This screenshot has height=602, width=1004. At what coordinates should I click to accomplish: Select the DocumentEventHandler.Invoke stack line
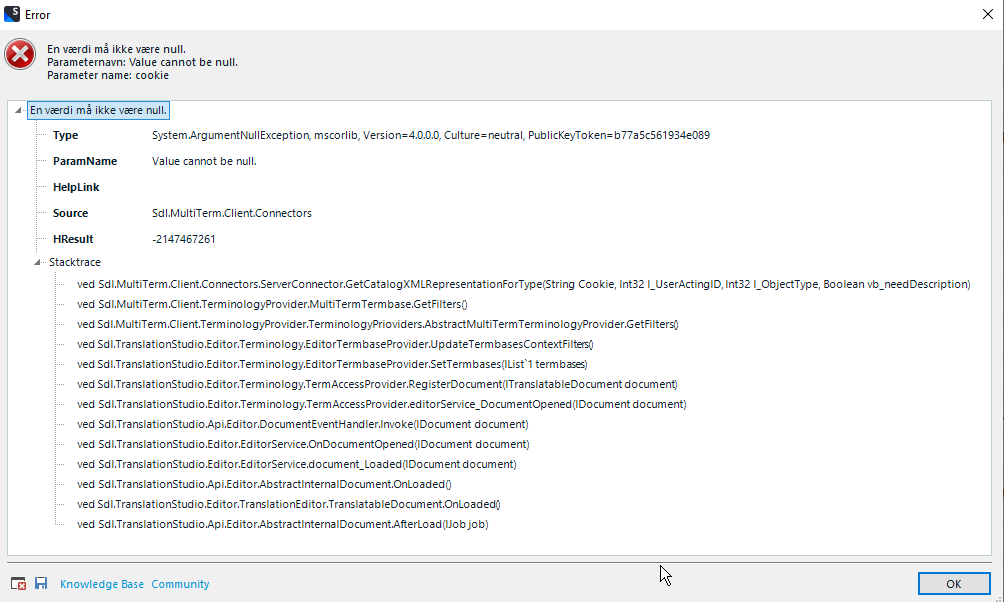[303, 424]
